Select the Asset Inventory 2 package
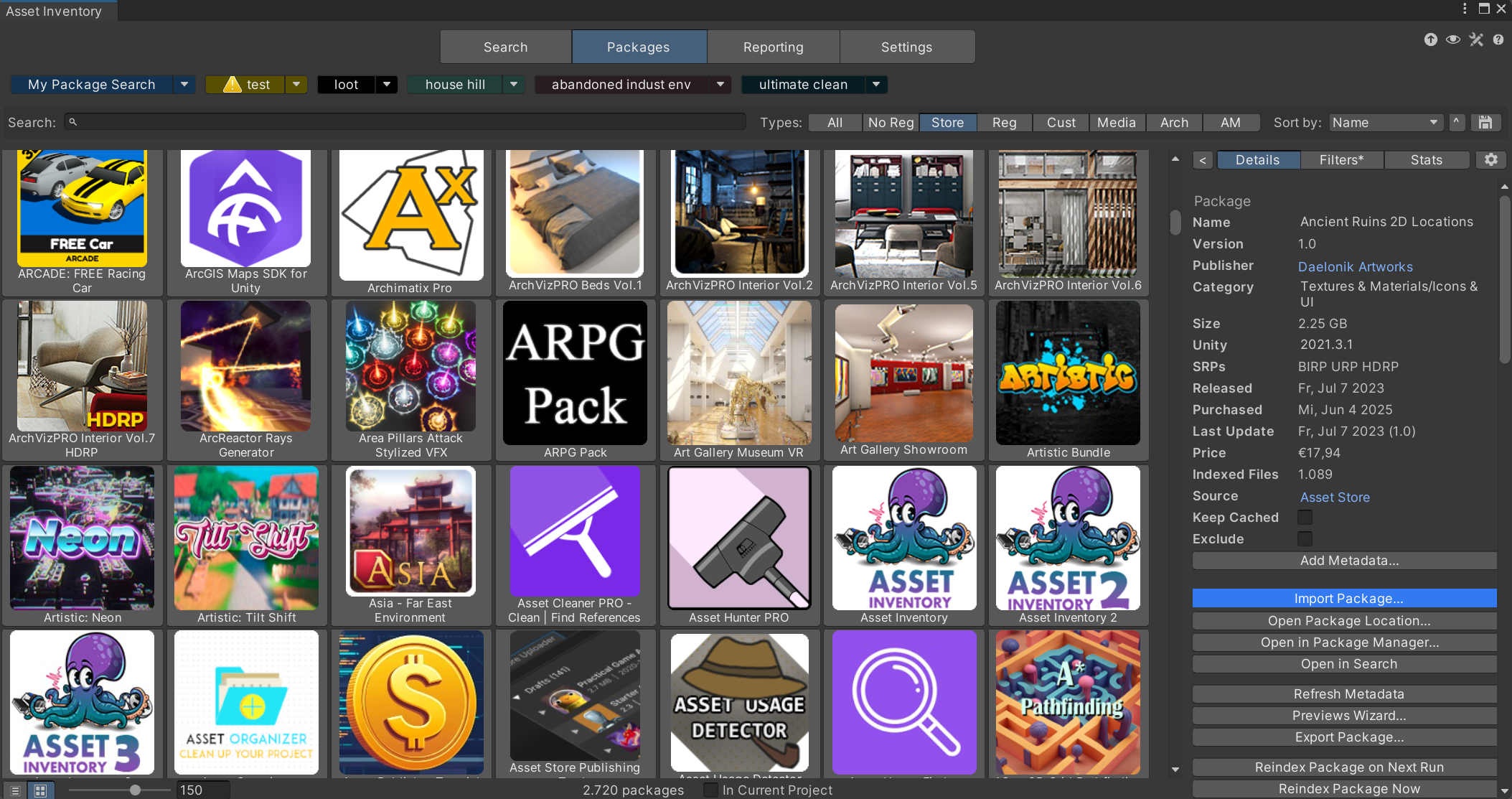This screenshot has width=1512, height=799. 1069,545
